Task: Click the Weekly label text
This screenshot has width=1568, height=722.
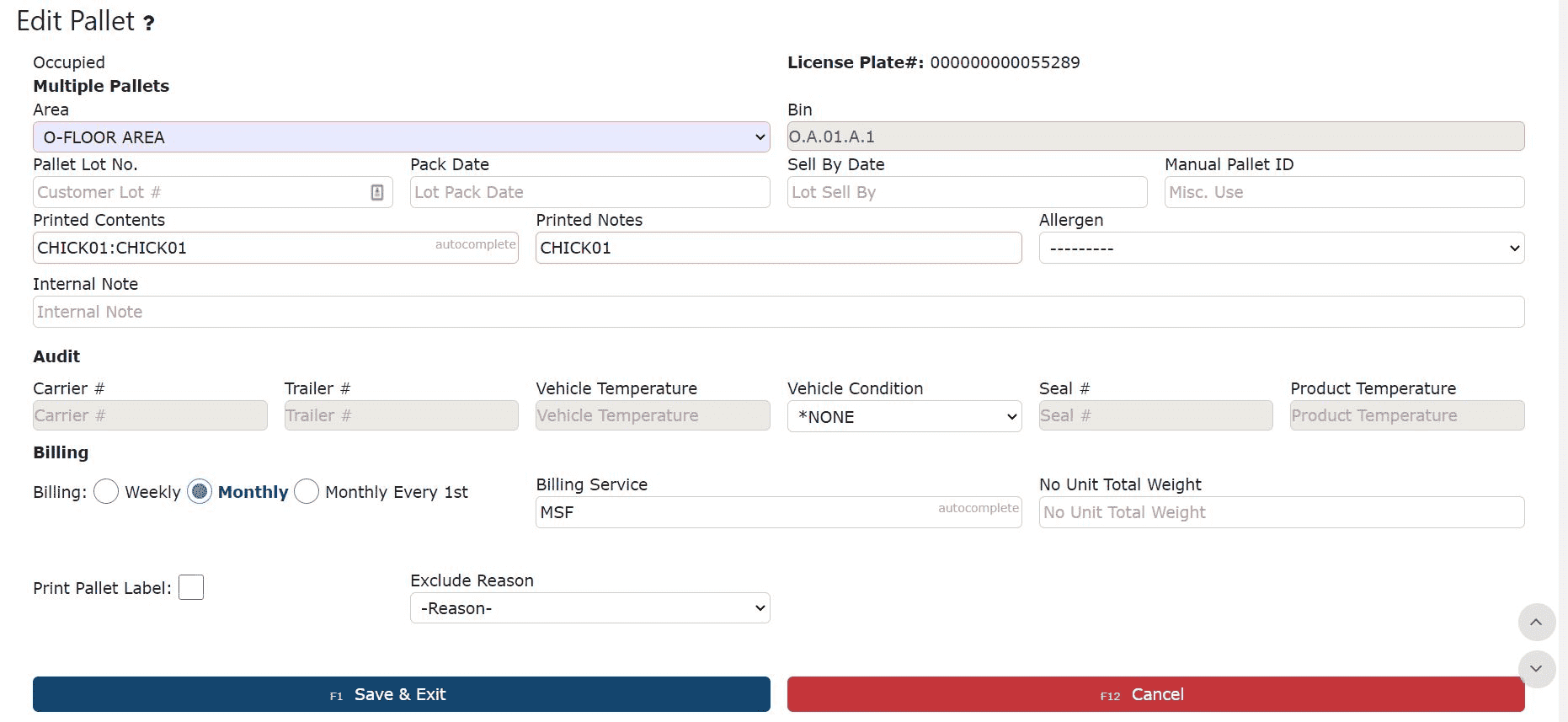Action: point(152,492)
